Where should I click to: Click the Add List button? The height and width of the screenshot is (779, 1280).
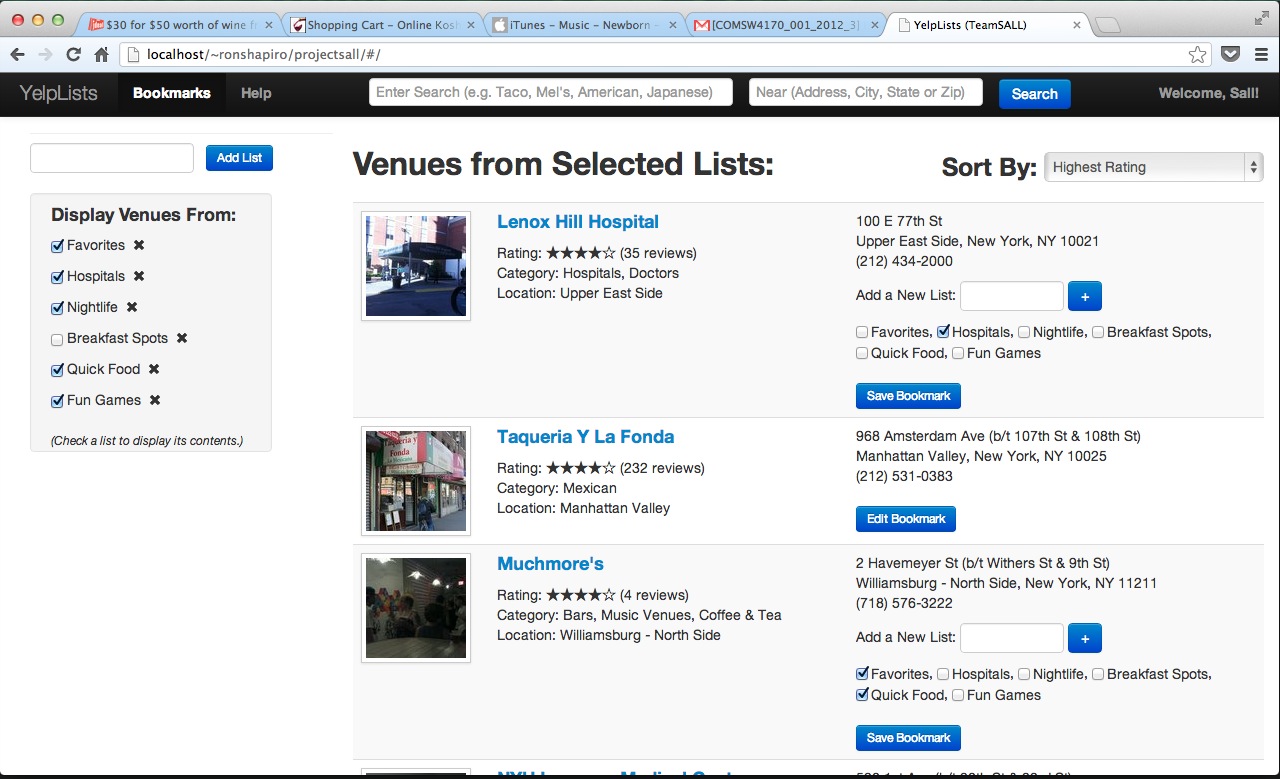[x=239, y=158]
